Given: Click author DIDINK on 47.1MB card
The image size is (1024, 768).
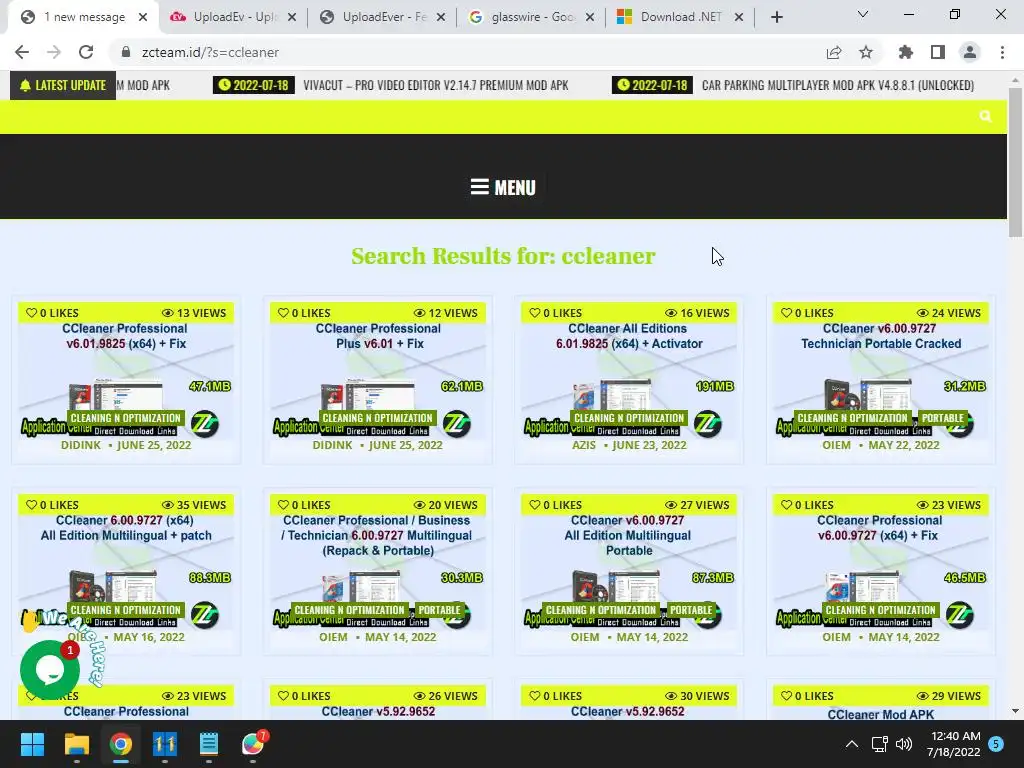Looking at the screenshot, I should tap(81, 445).
